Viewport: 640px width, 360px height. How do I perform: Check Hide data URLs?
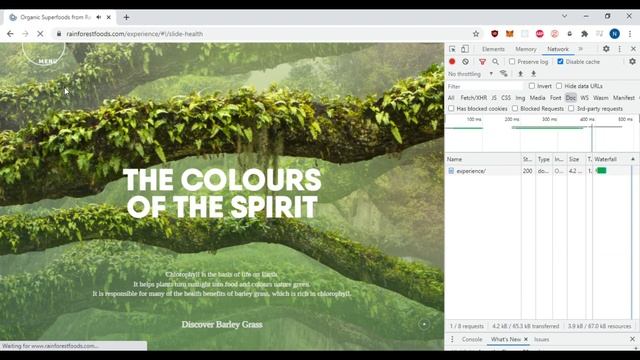[x=559, y=86]
